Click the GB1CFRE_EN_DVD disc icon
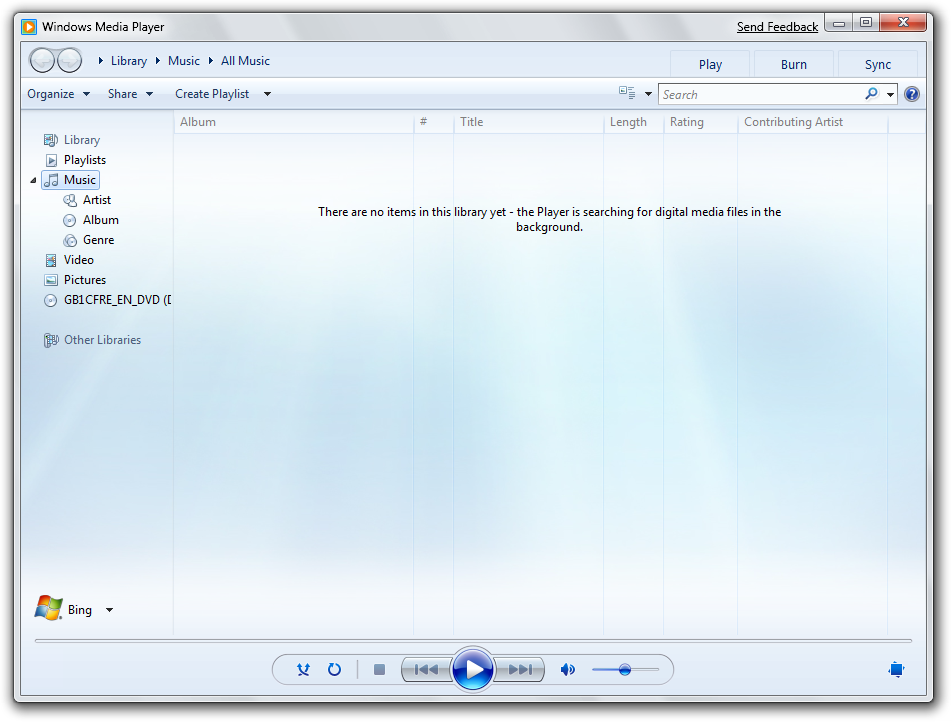The image size is (952, 722). [x=50, y=301]
